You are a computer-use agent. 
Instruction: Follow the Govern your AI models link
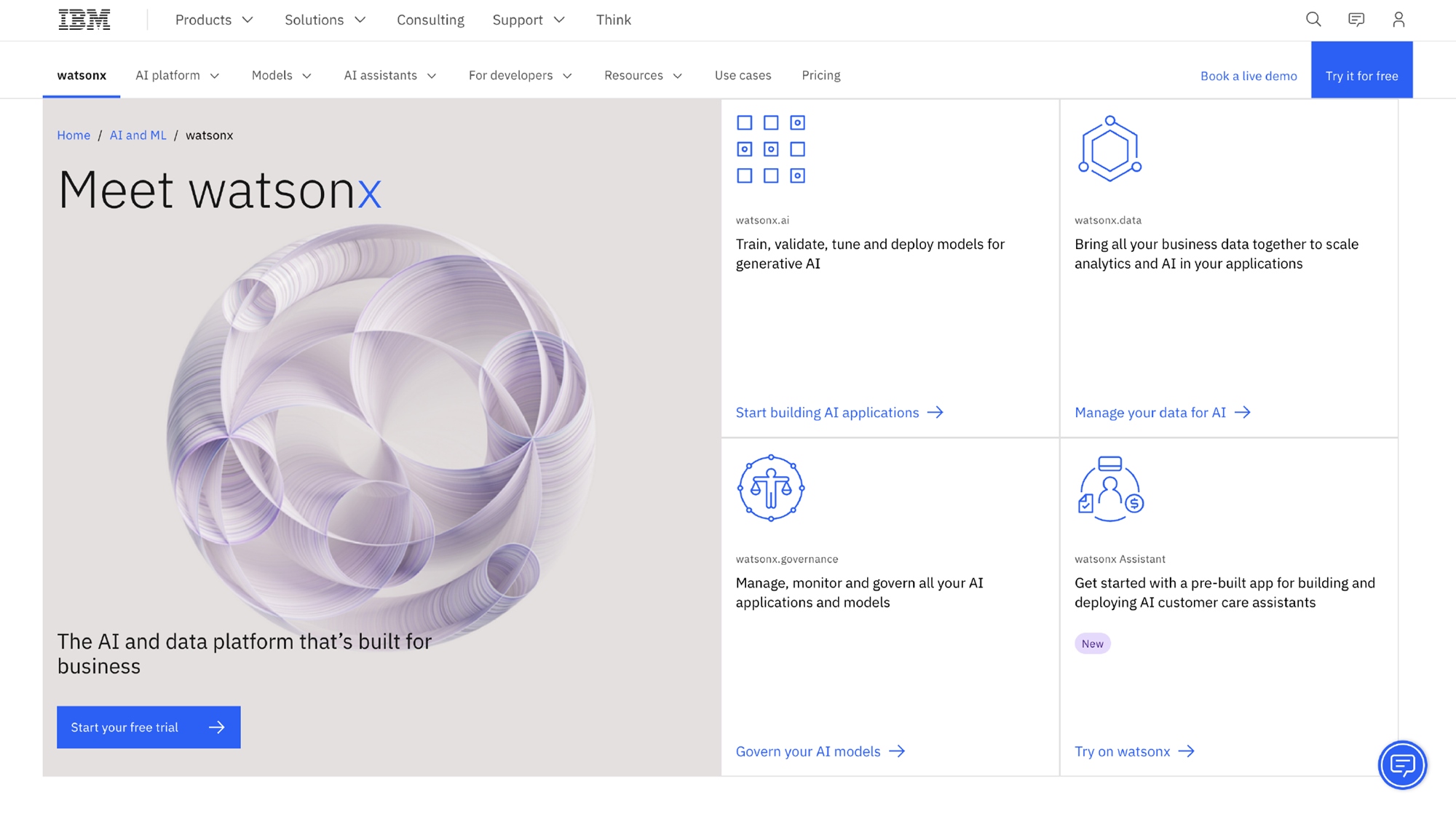point(820,751)
